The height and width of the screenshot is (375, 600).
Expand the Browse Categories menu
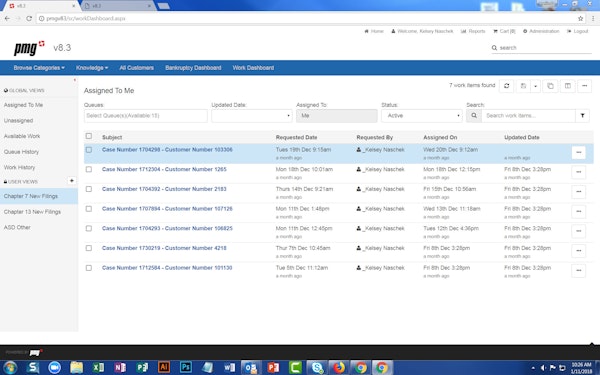pos(39,68)
